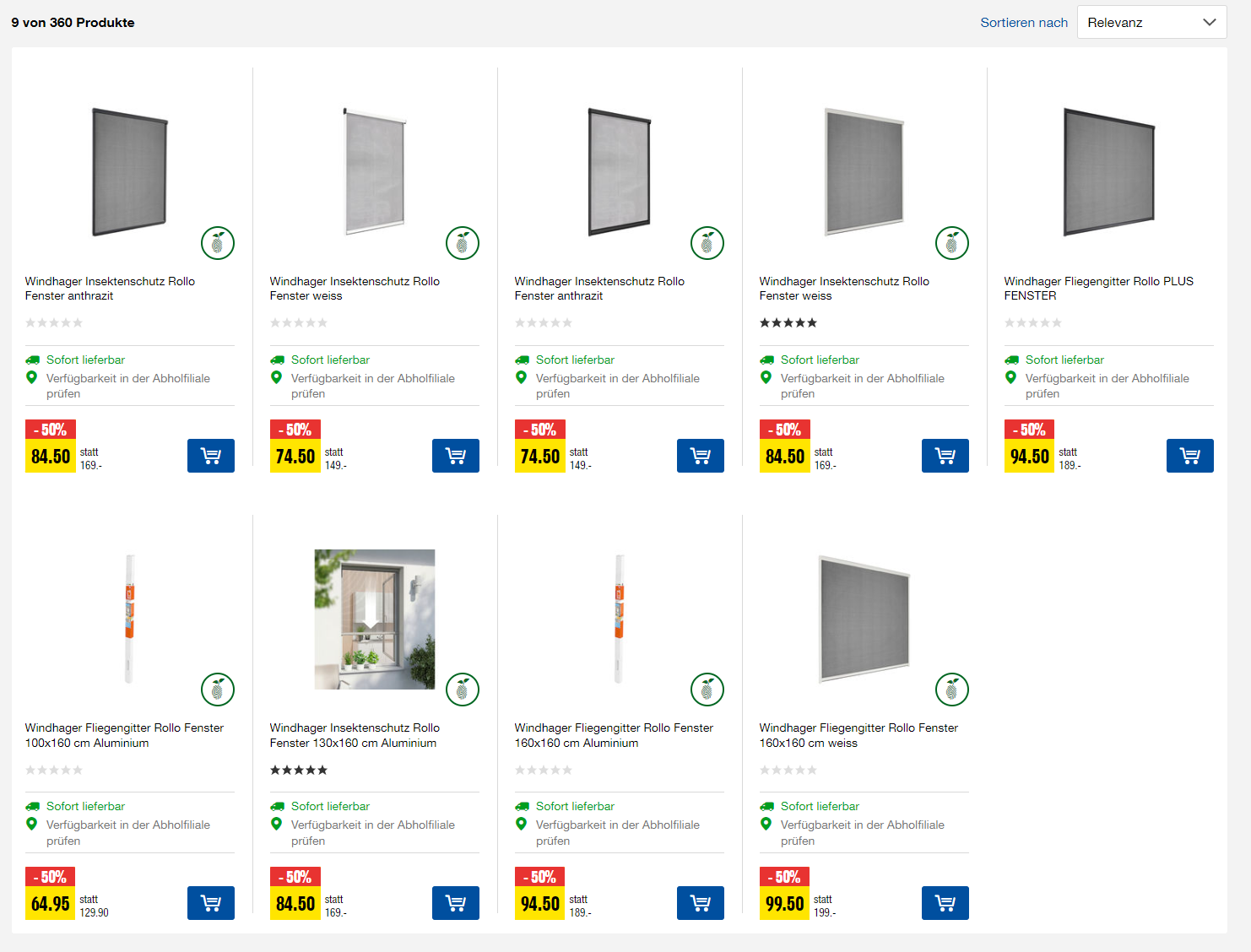Click the 64.95 price tag
The width and height of the screenshot is (1251, 952).
coord(51,903)
